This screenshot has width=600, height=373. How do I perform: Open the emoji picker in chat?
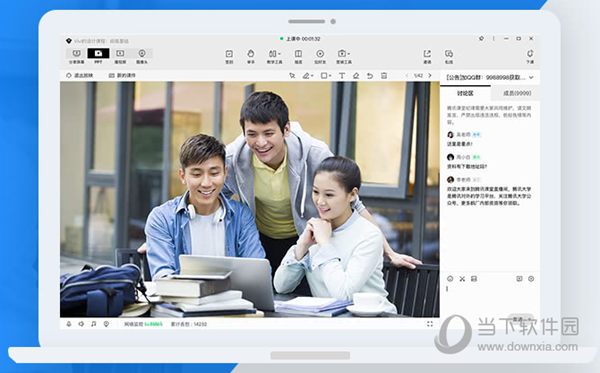(x=450, y=279)
